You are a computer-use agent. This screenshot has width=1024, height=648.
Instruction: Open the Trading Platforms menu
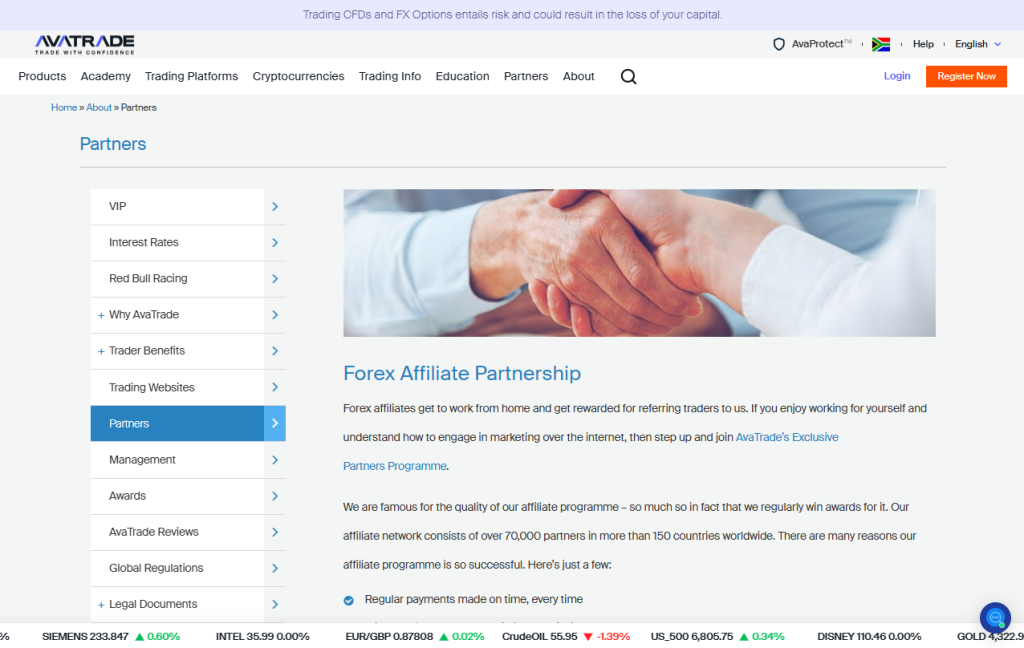(x=191, y=76)
